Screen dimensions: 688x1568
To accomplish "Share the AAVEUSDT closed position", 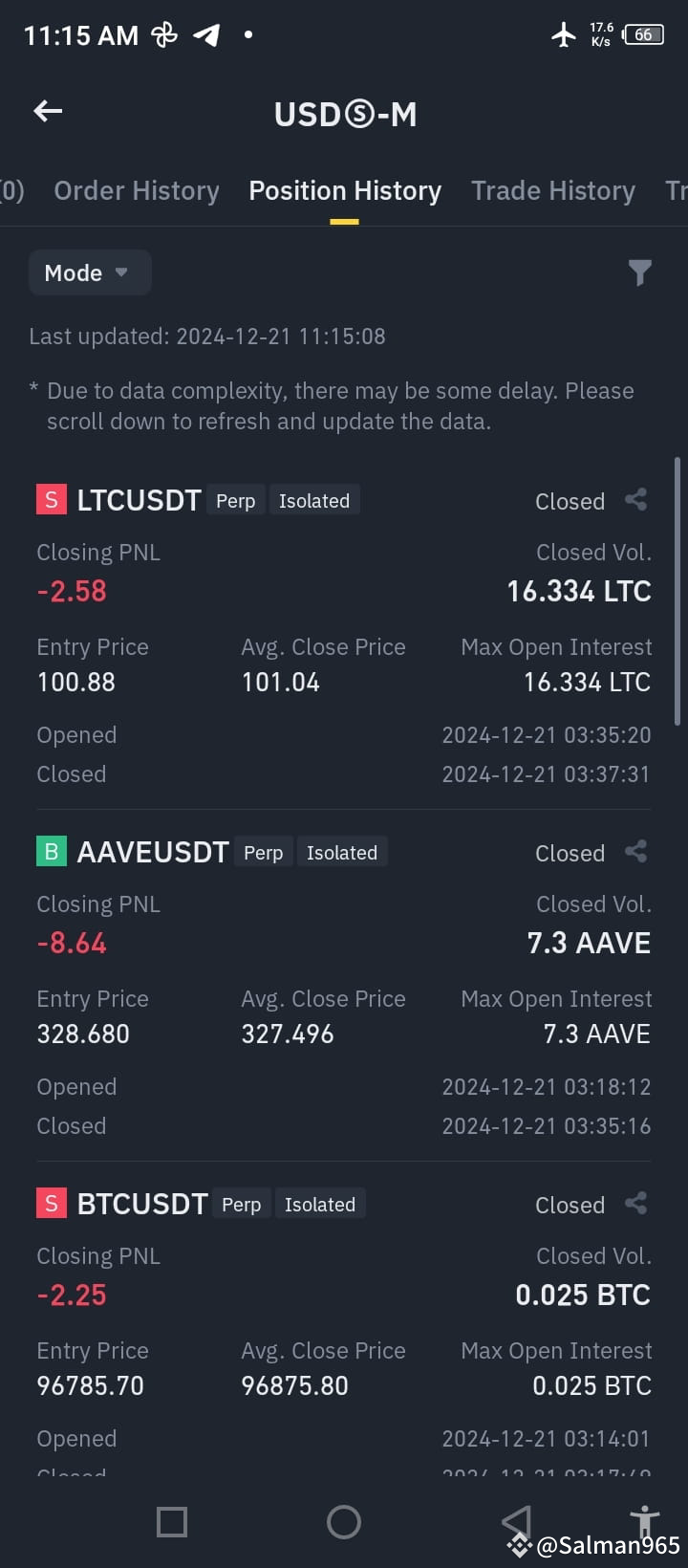I will click(x=636, y=852).
